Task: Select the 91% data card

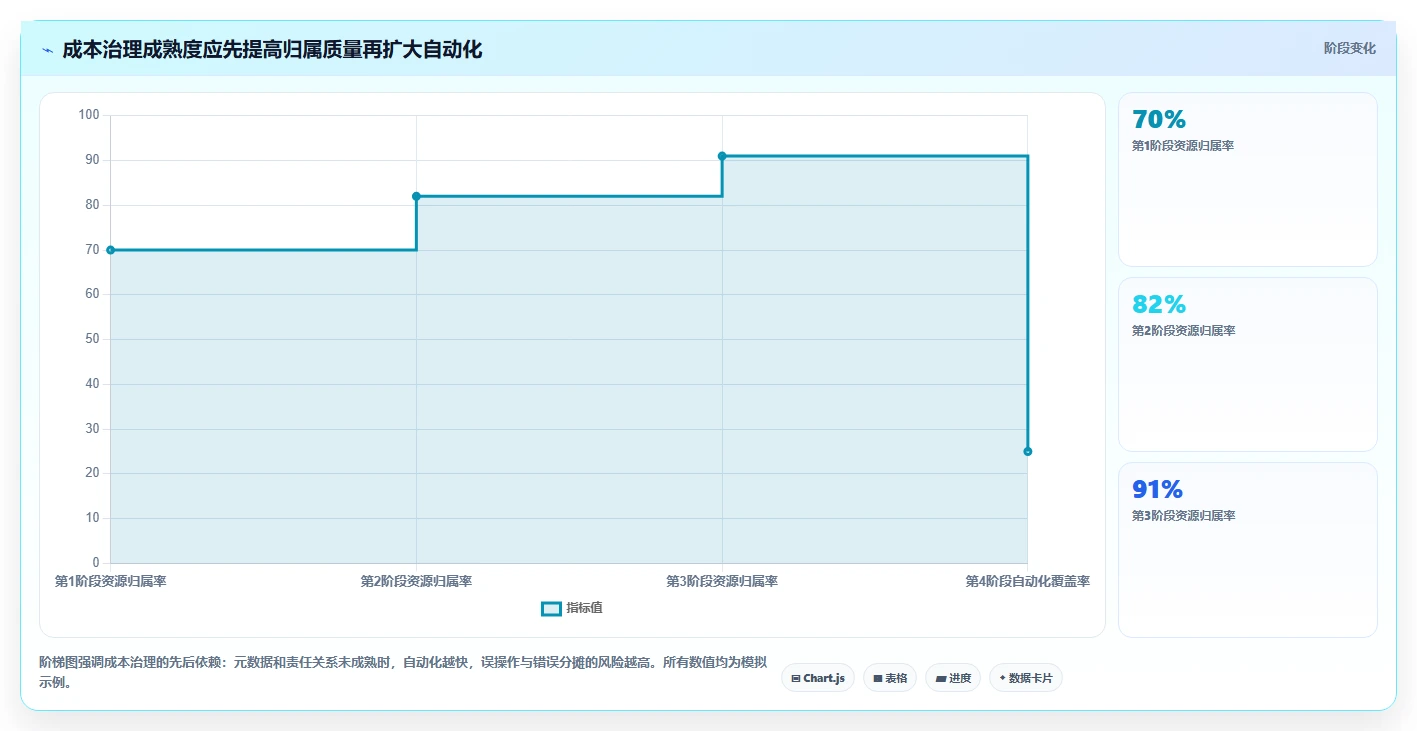Action: coord(1247,550)
